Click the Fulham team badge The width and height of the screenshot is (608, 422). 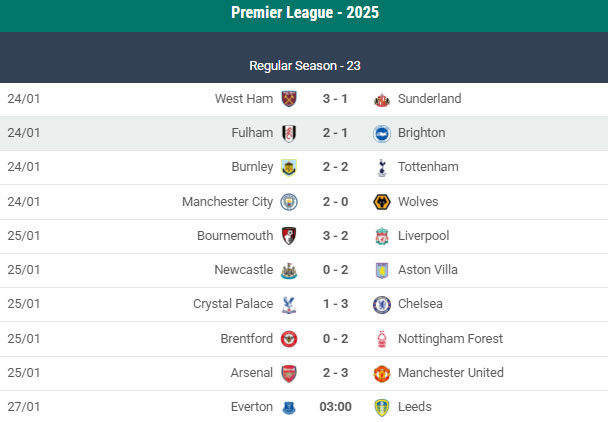click(x=289, y=133)
